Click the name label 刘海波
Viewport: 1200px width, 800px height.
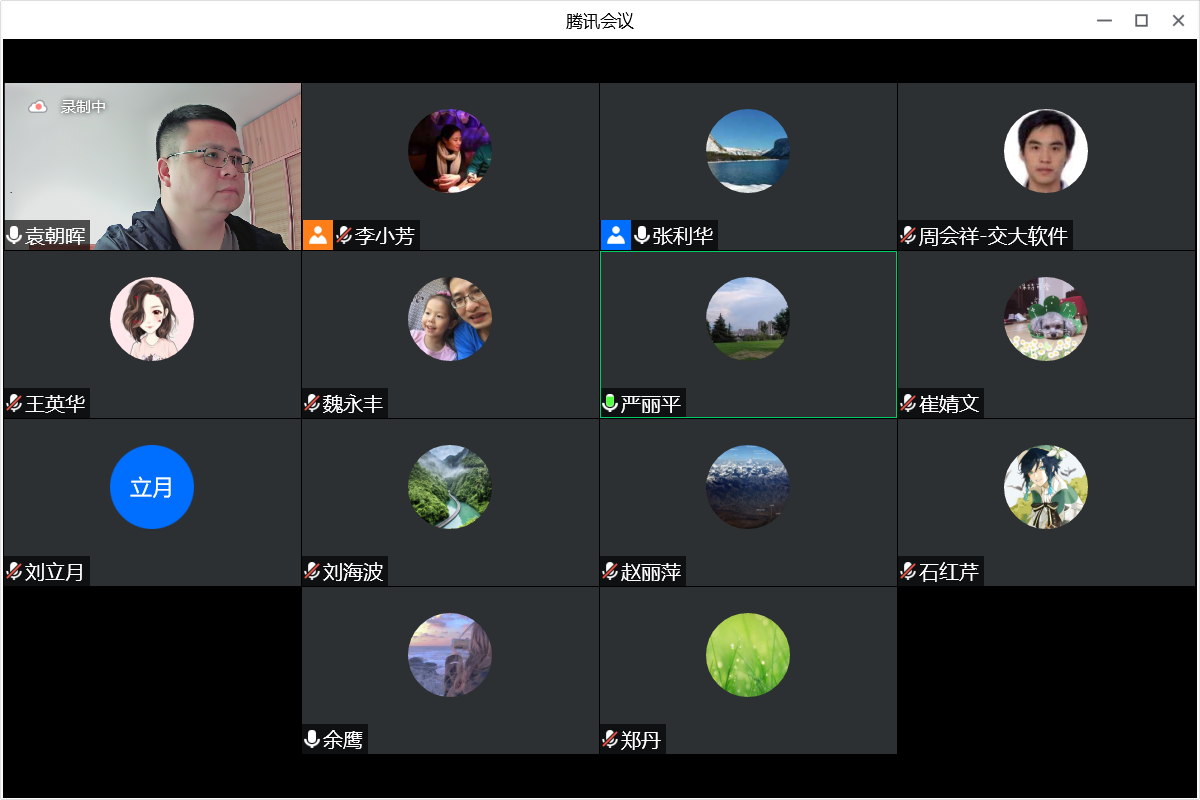tap(353, 572)
